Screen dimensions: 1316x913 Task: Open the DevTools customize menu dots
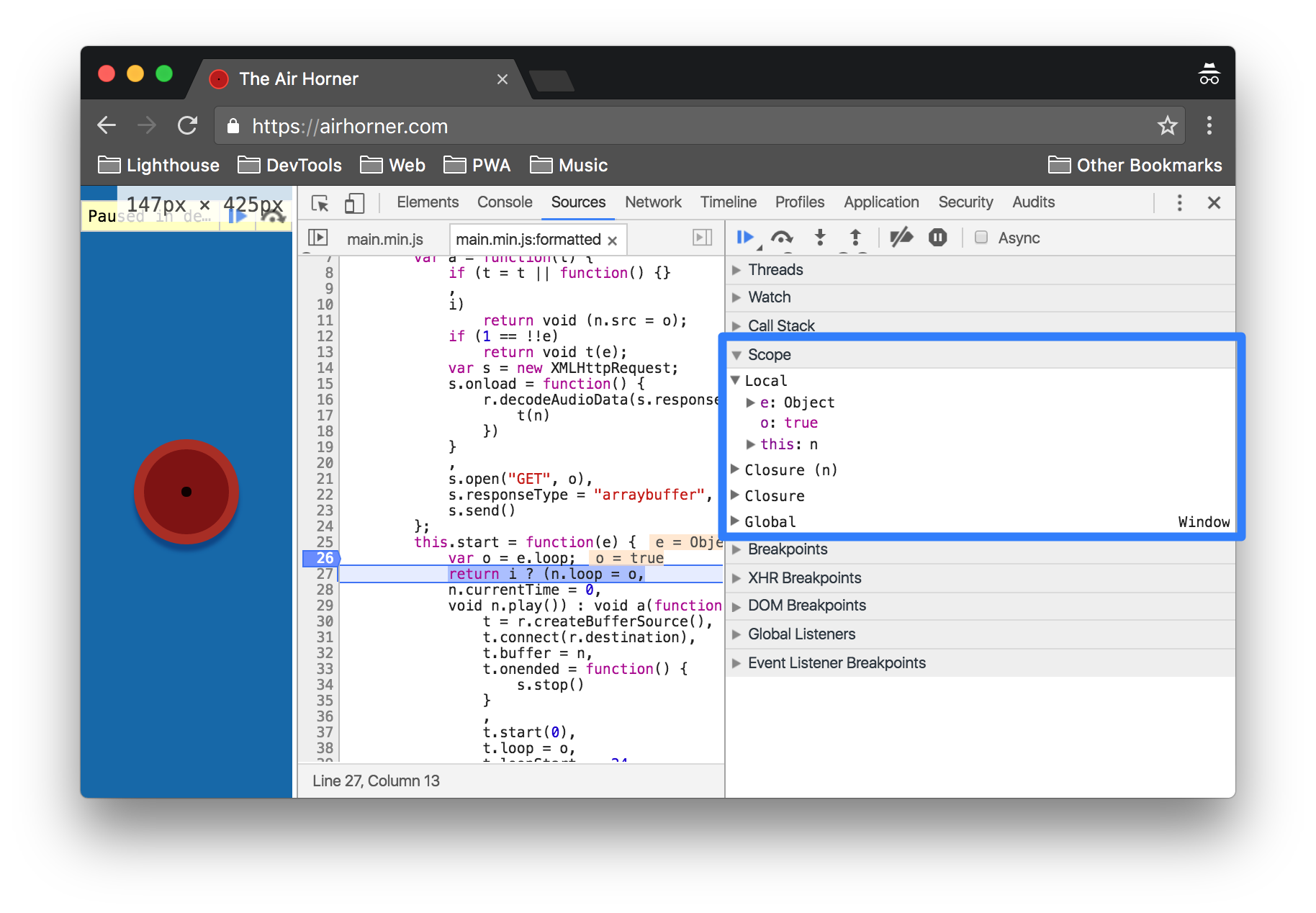click(1179, 203)
